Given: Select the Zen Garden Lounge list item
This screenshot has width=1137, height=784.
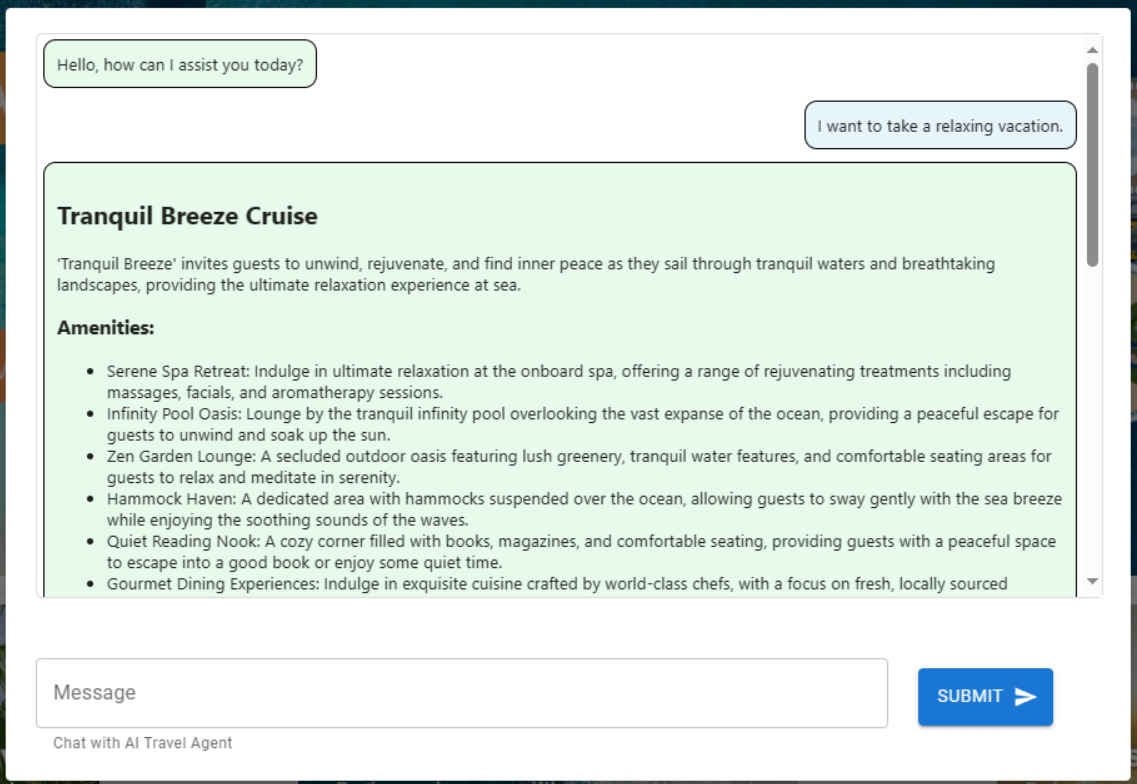Looking at the screenshot, I should click(x=579, y=466).
